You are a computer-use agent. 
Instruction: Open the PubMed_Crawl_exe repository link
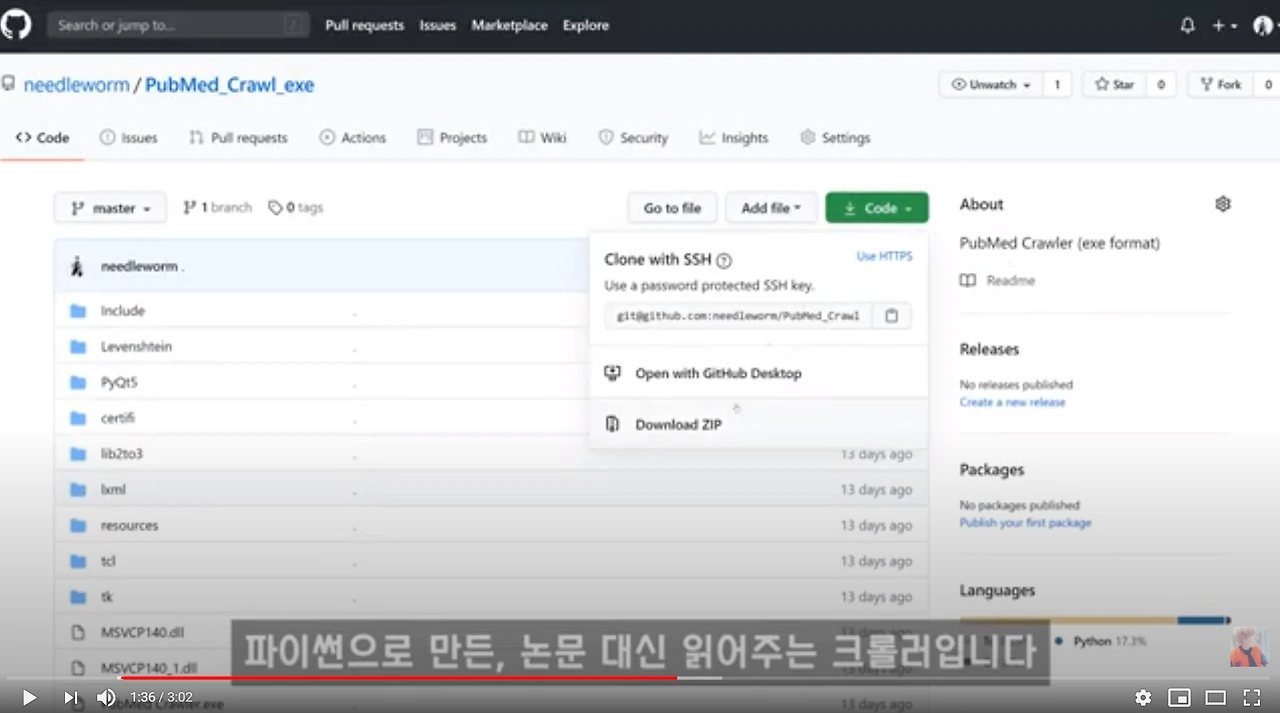tap(230, 85)
